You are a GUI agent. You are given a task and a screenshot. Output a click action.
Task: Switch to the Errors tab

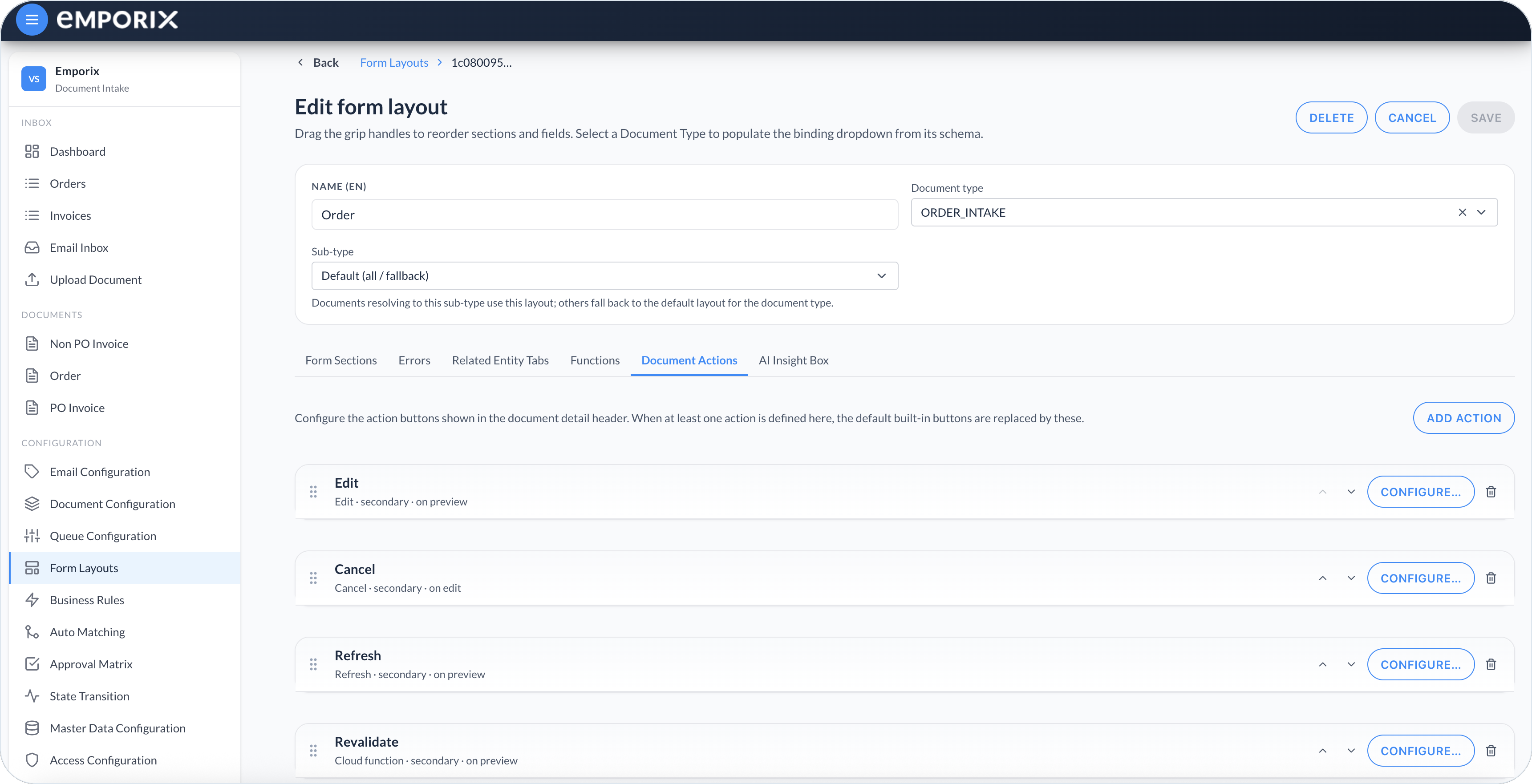click(x=414, y=360)
